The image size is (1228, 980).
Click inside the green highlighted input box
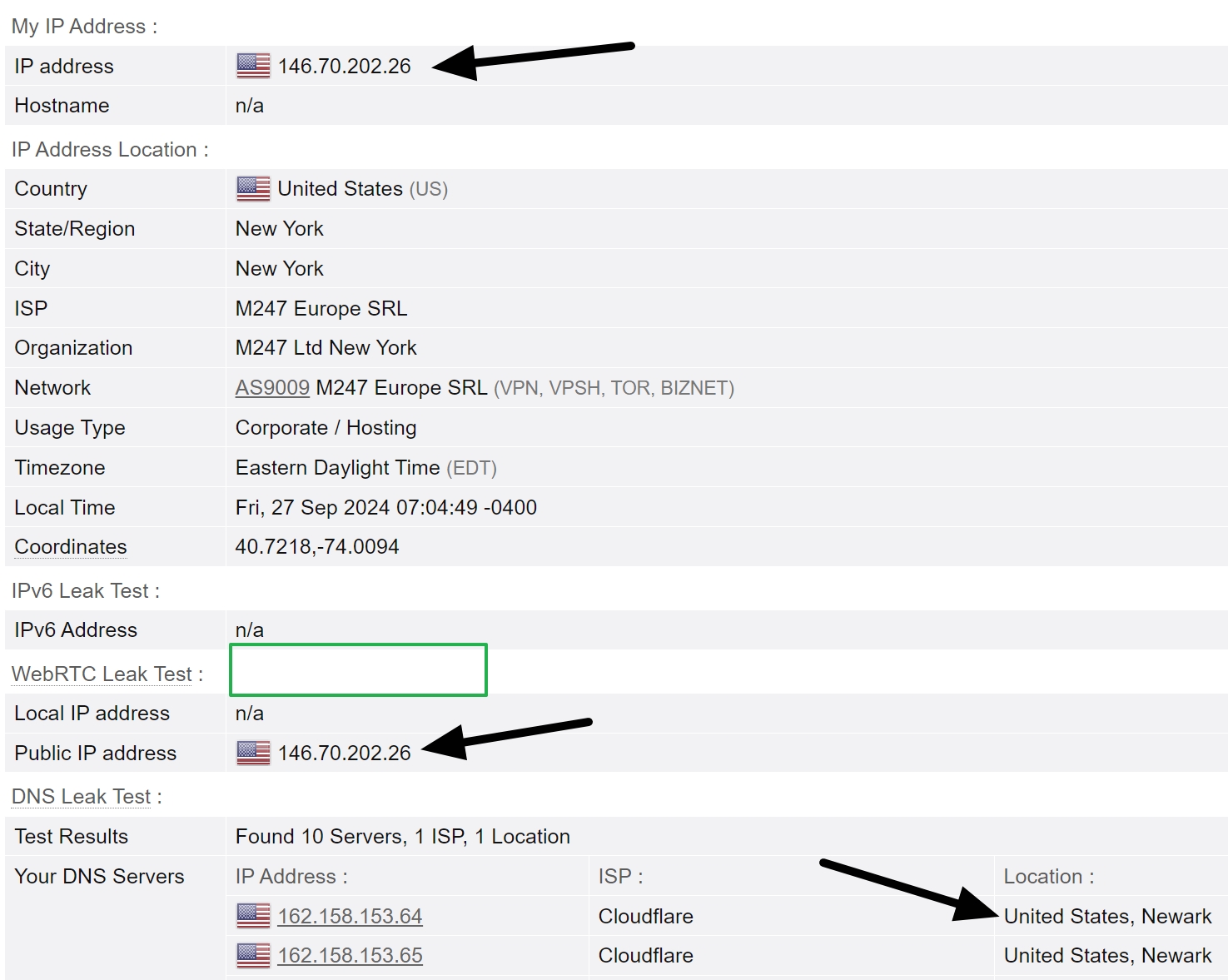(x=358, y=669)
